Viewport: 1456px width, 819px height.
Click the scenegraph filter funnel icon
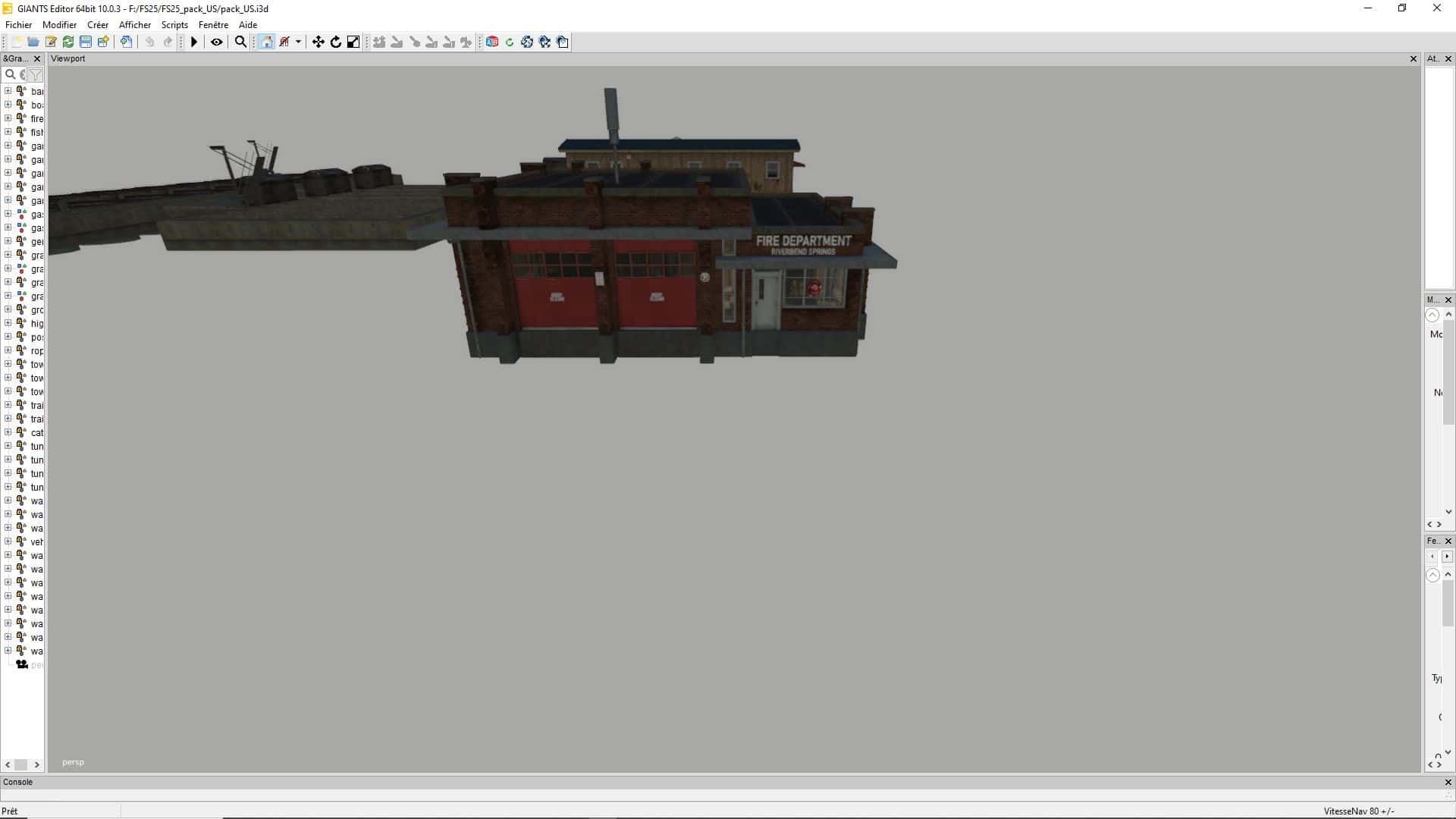click(36, 74)
